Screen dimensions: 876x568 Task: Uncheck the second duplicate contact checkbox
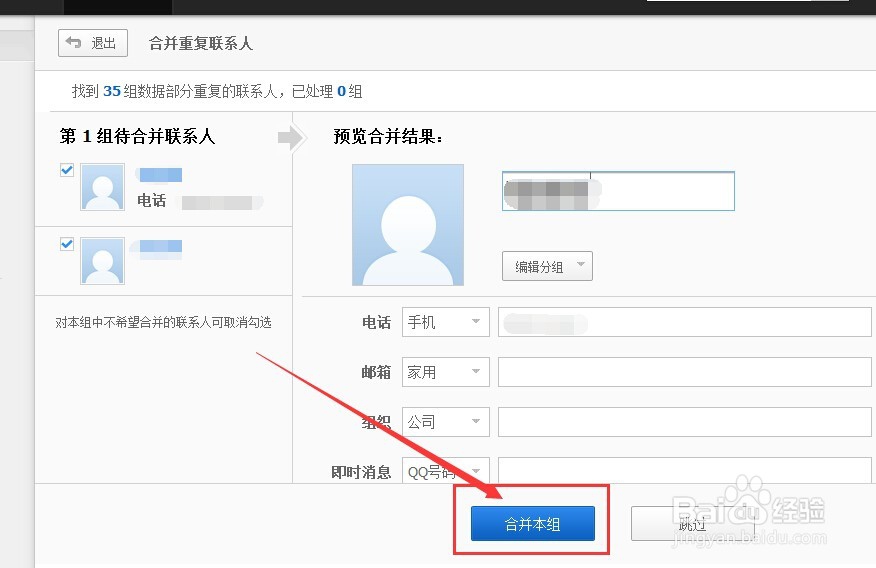point(67,244)
